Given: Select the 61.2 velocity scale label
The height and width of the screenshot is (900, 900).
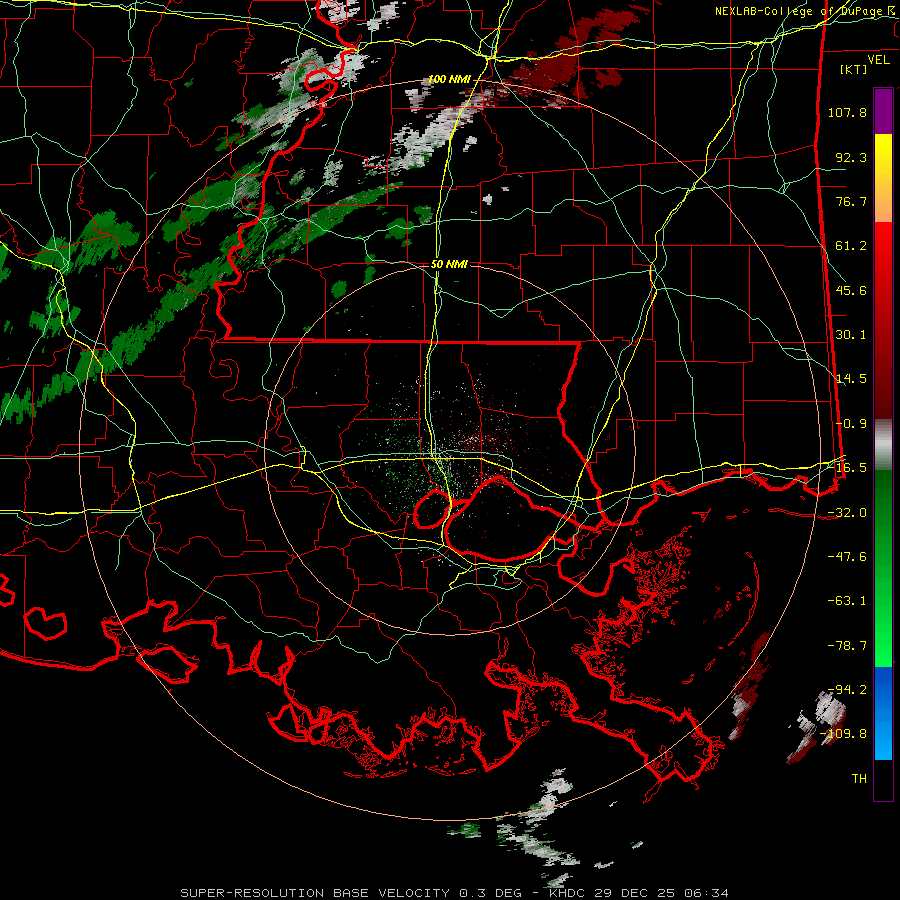Looking at the screenshot, I should click(x=851, y=246).
